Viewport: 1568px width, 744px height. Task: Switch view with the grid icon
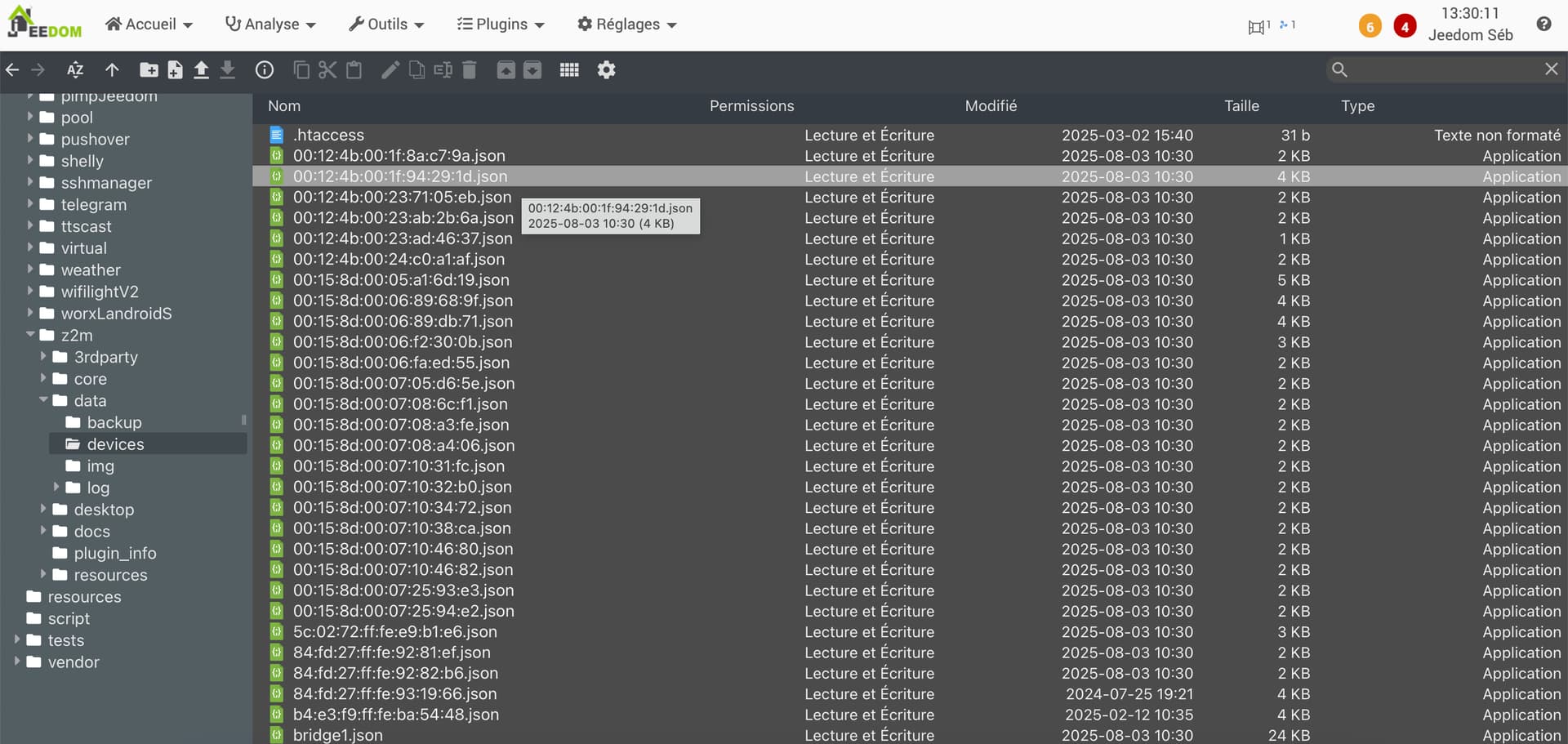point(569,70)
